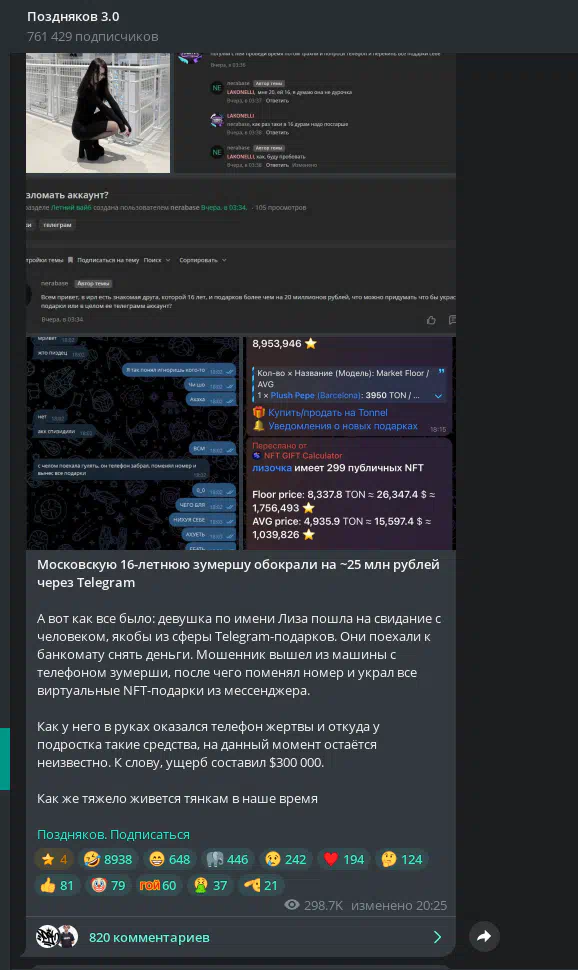The image size is (578, 970).
Task: Add the elephant reaction 446
Action: (x=227, y=859)
